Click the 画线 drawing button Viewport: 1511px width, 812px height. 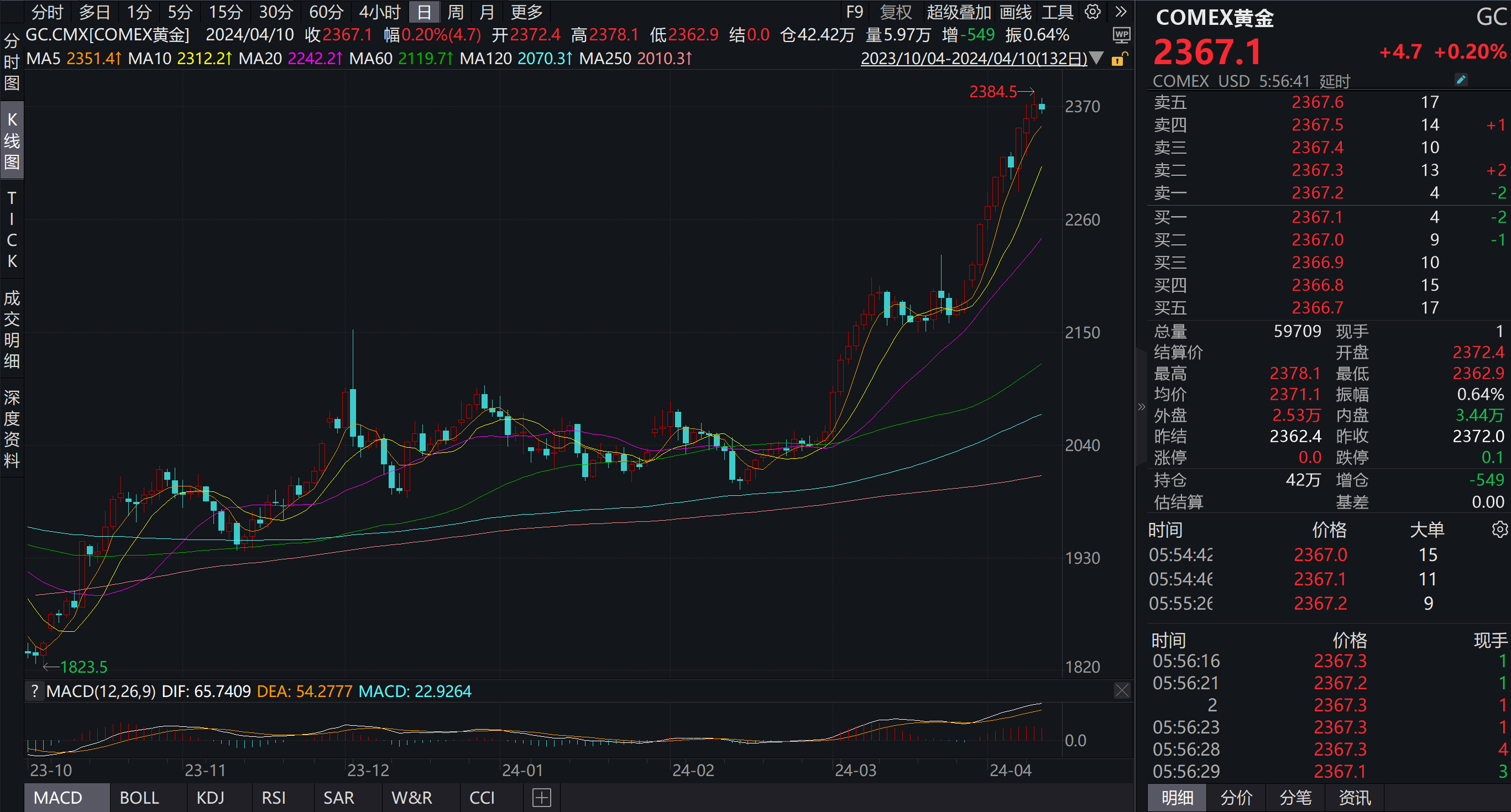click(1015, 12)
